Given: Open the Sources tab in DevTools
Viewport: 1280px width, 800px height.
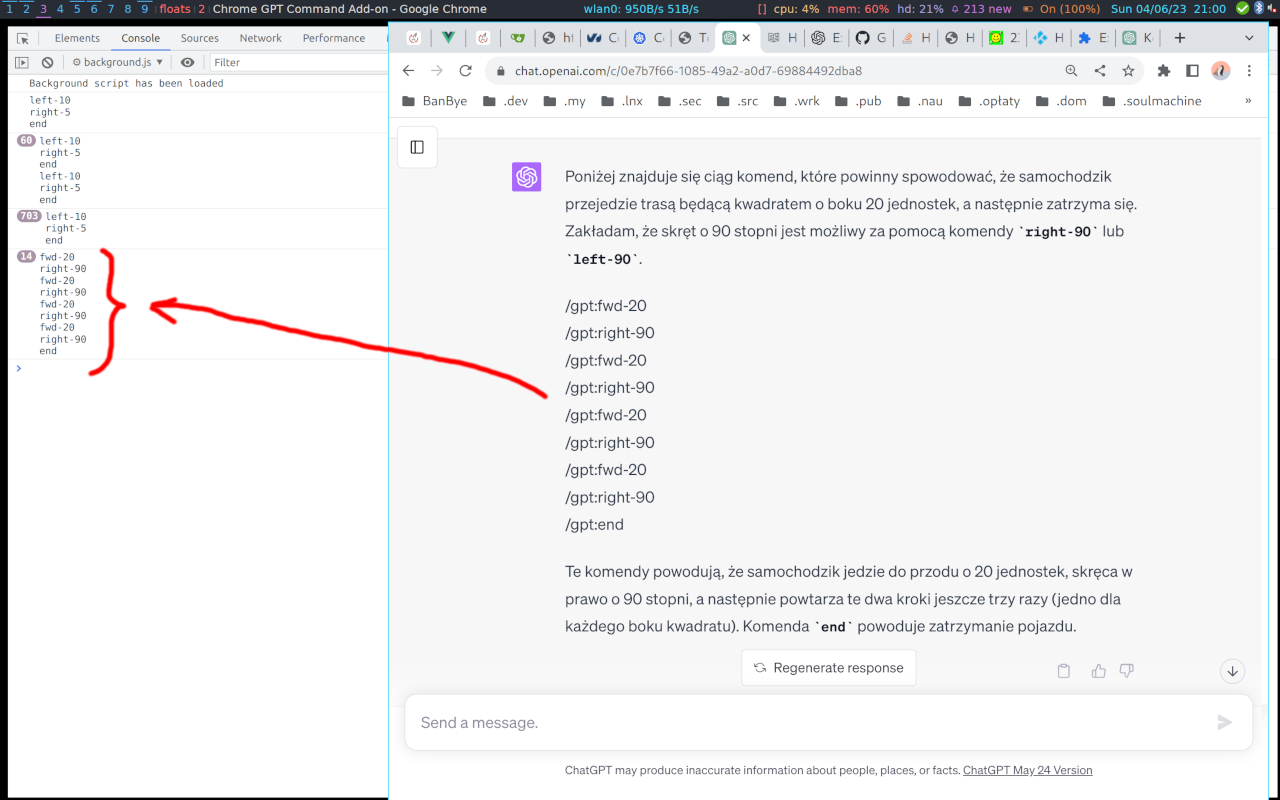Looking at the screenshot, I should (199, 38).
